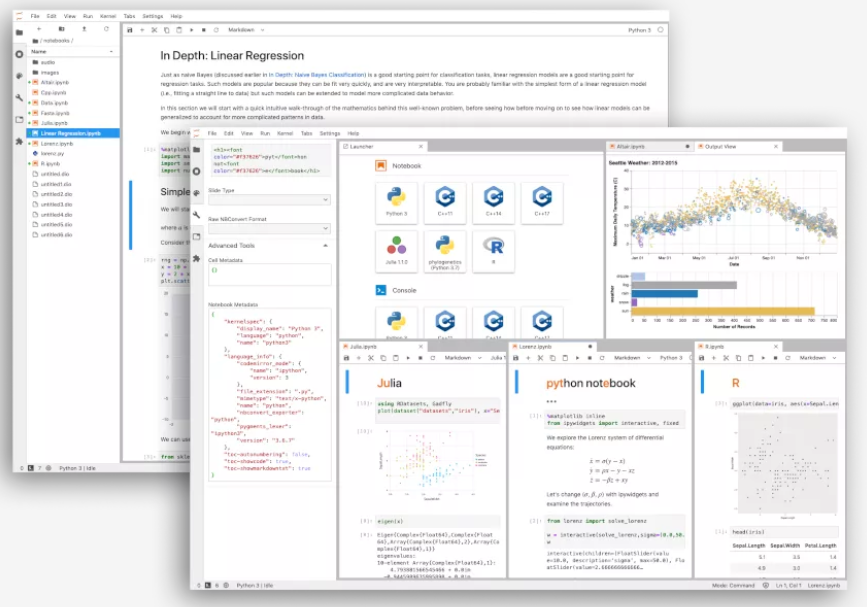Launch R notebook from Launcher
Viewport: 867px width, 607px height.
tap(494, 252)
